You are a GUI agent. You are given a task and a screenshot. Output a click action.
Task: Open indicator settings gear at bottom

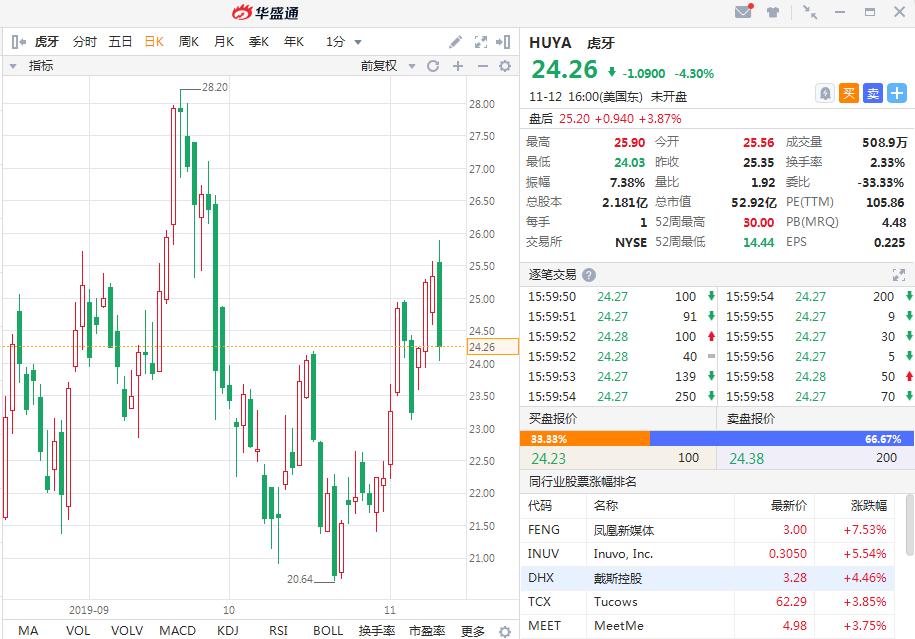(505, 631)
